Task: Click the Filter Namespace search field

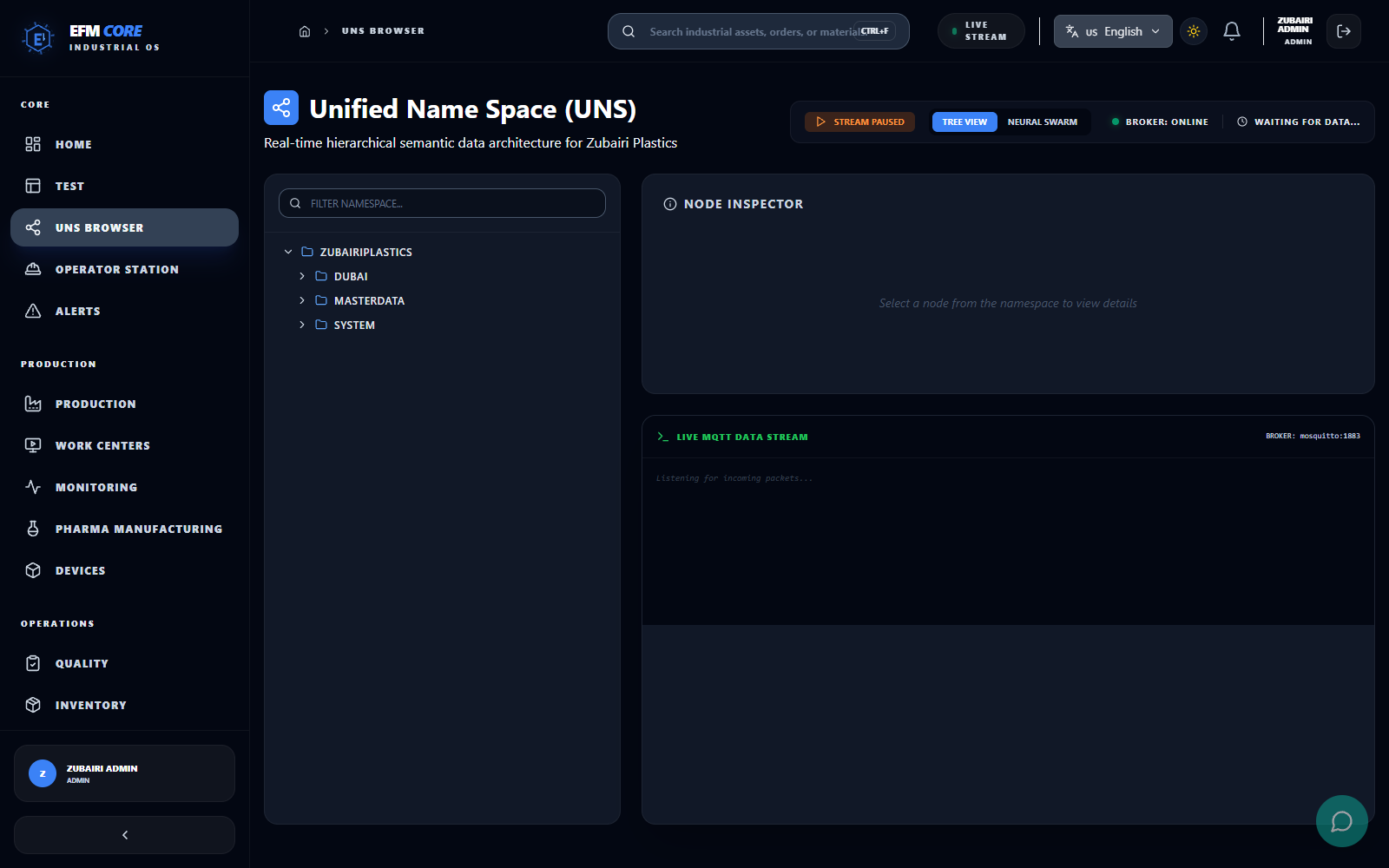Action: 442,203
